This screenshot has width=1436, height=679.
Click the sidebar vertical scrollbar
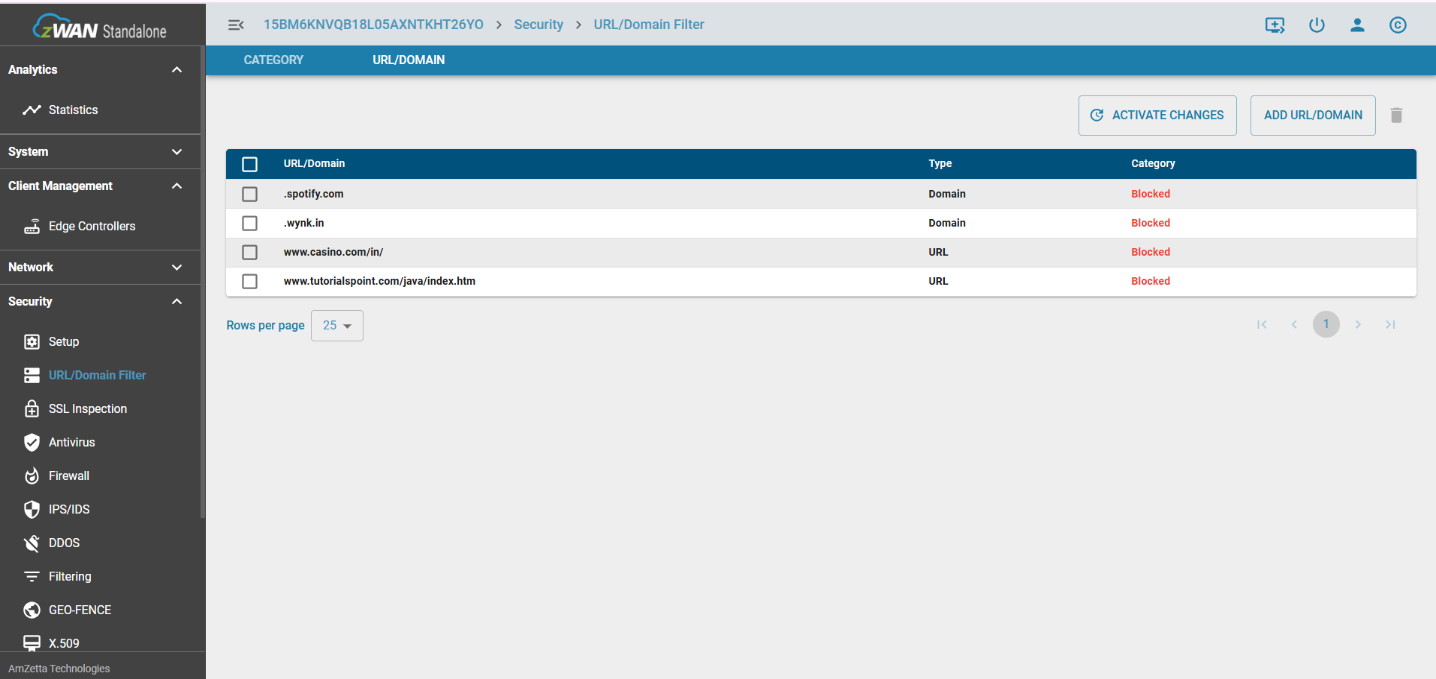203,280
